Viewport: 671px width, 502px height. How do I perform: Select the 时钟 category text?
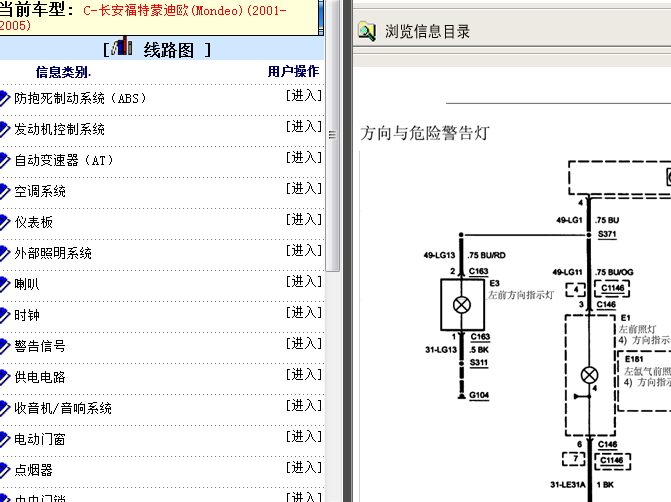[27, 315]
